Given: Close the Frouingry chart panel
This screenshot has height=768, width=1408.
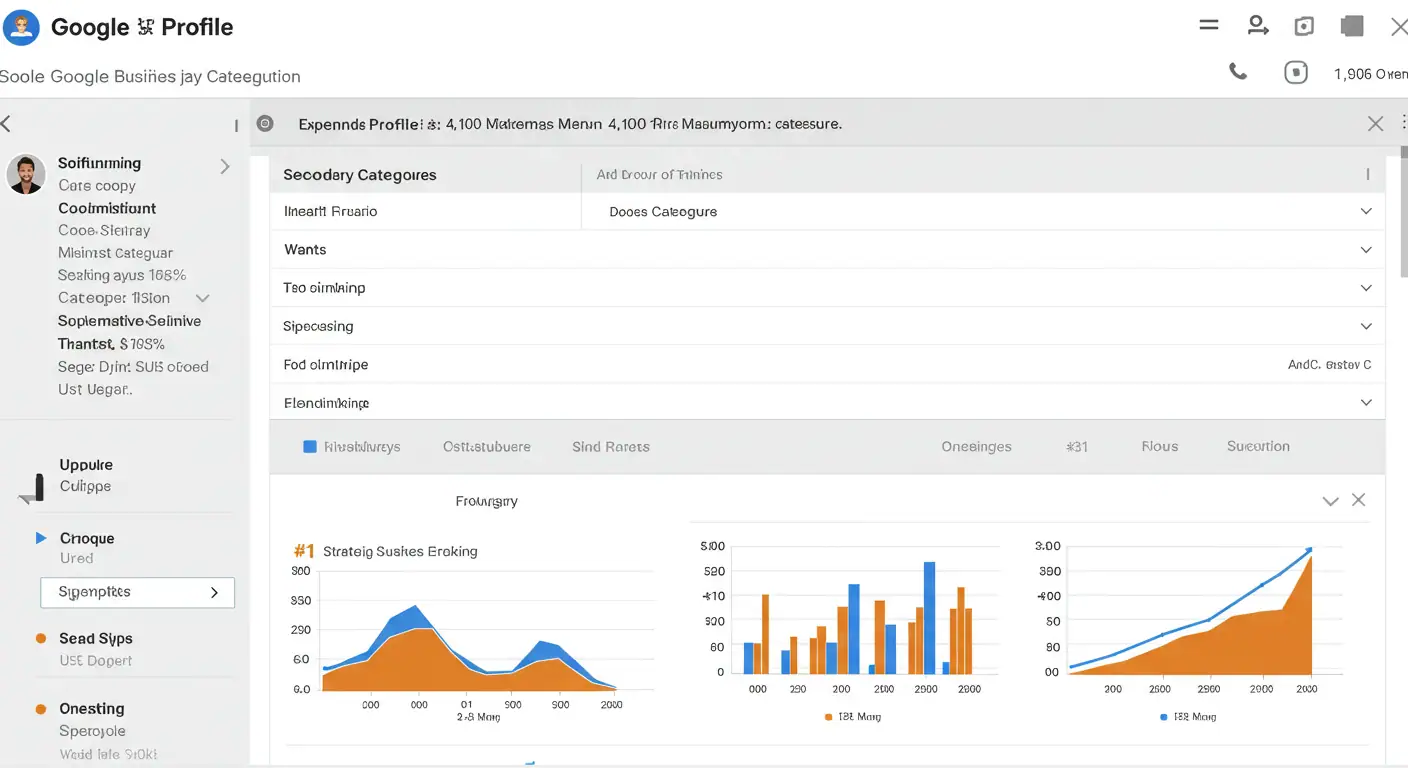Looking at the screenshot, I should point(1358,500).
